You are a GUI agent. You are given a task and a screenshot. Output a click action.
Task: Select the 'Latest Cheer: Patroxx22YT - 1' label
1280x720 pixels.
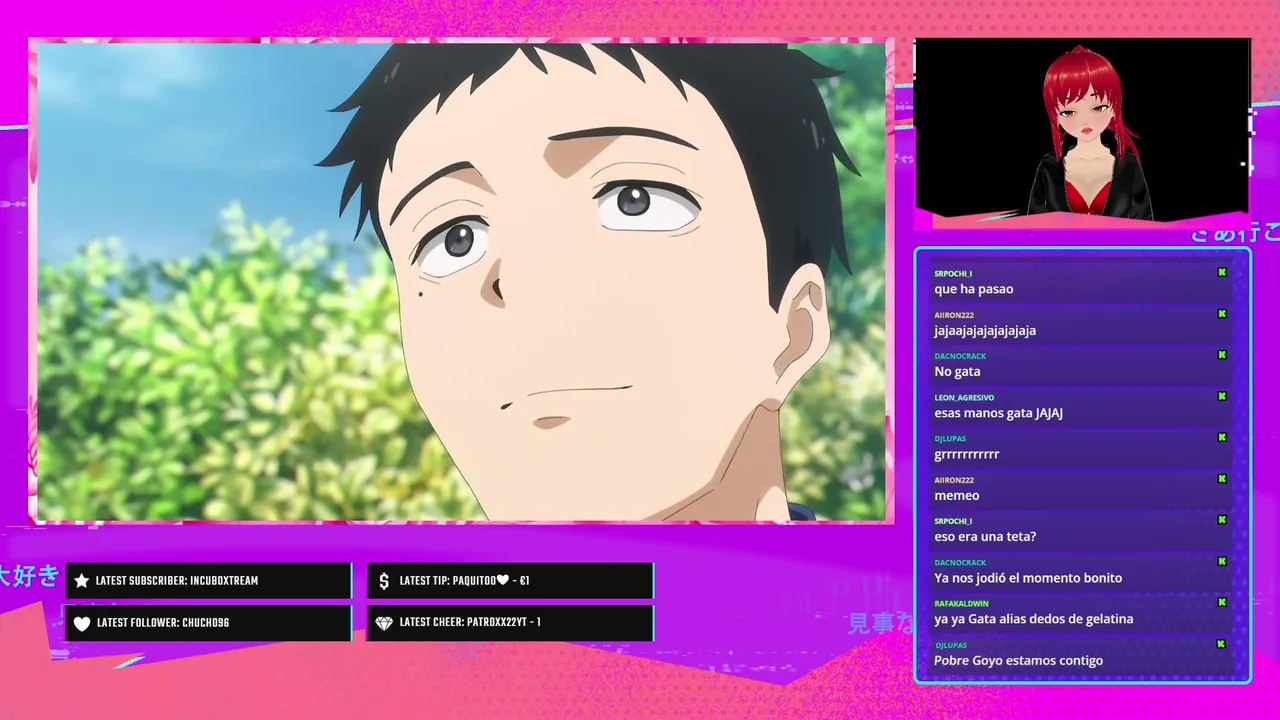(470, 623)
